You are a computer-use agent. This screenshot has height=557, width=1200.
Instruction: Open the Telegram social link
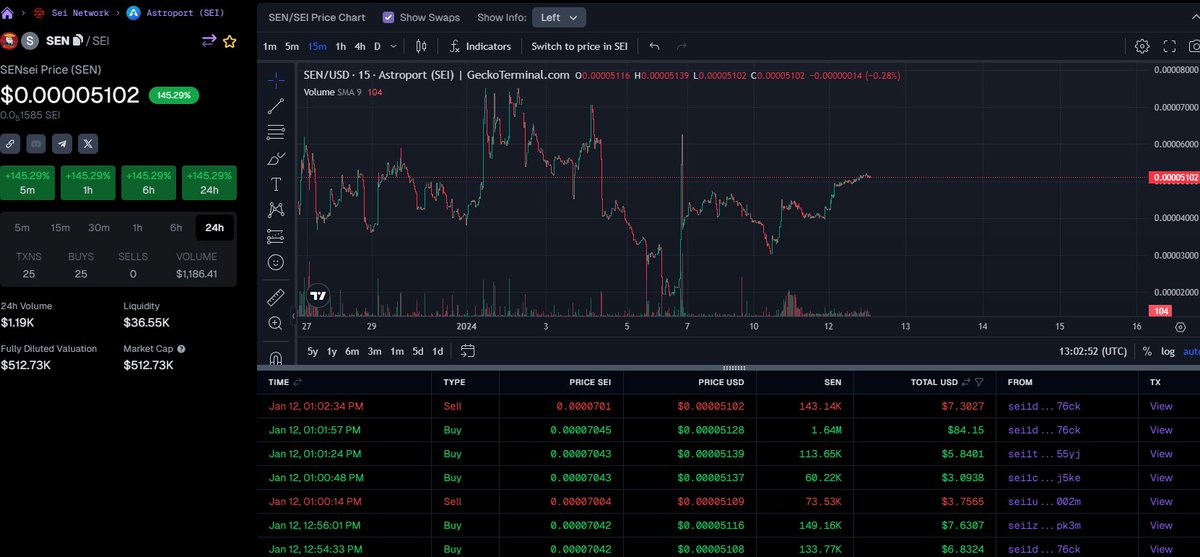(62, 144)
